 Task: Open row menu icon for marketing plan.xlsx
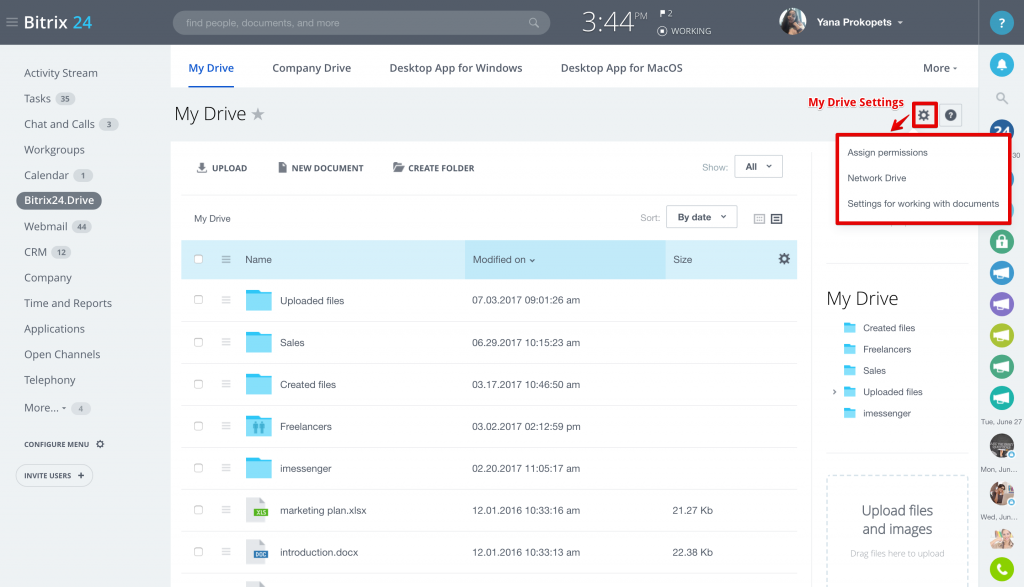(226, 510)
